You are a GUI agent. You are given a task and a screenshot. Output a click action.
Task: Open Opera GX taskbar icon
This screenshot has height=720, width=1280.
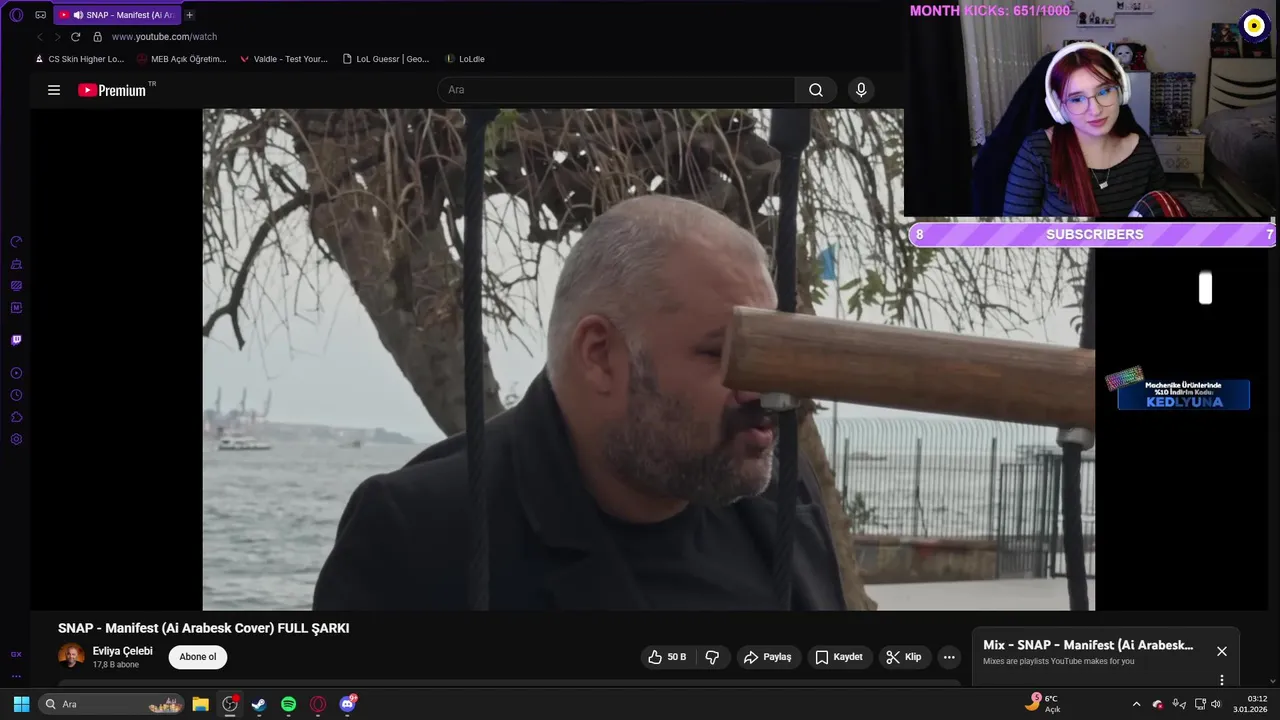coord(318,704)
